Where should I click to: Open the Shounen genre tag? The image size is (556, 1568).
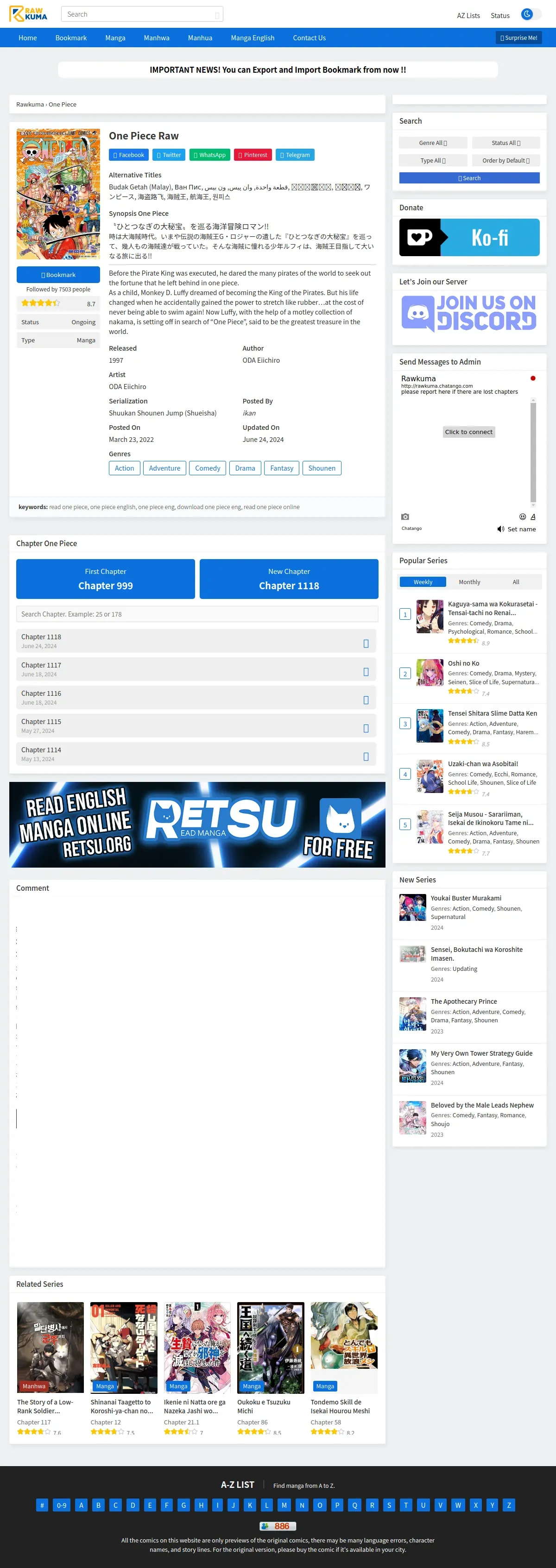pos(322,468)
